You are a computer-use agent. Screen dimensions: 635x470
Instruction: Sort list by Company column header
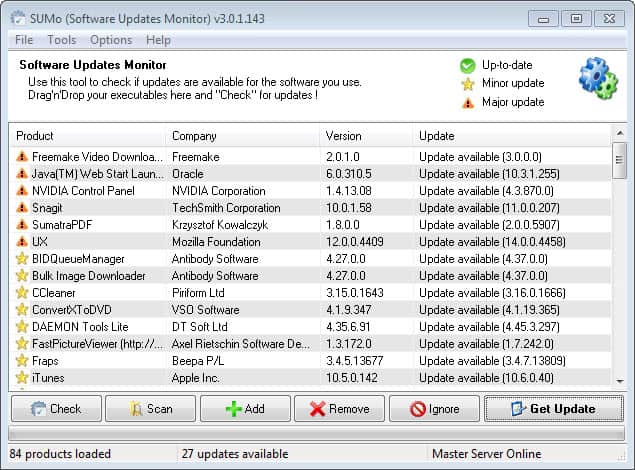coord(242,136)
